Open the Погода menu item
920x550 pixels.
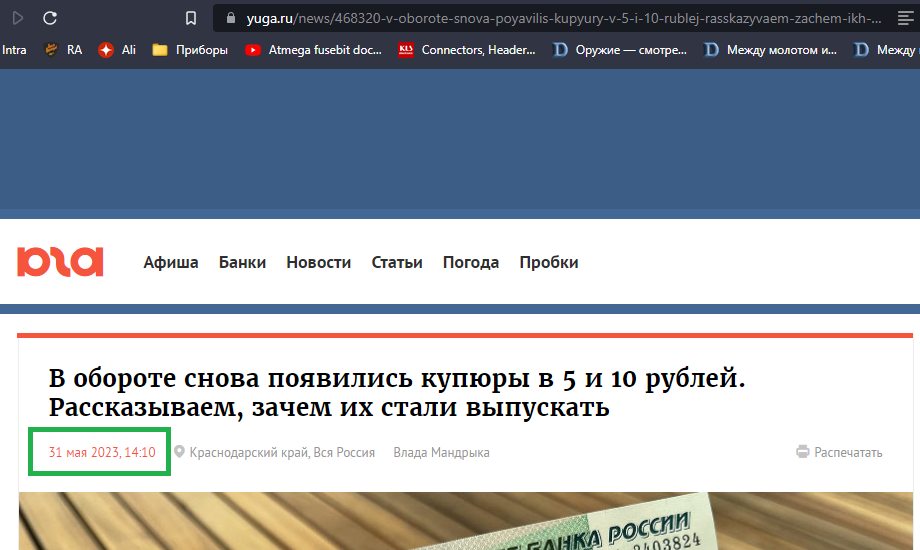pos(471,262)
